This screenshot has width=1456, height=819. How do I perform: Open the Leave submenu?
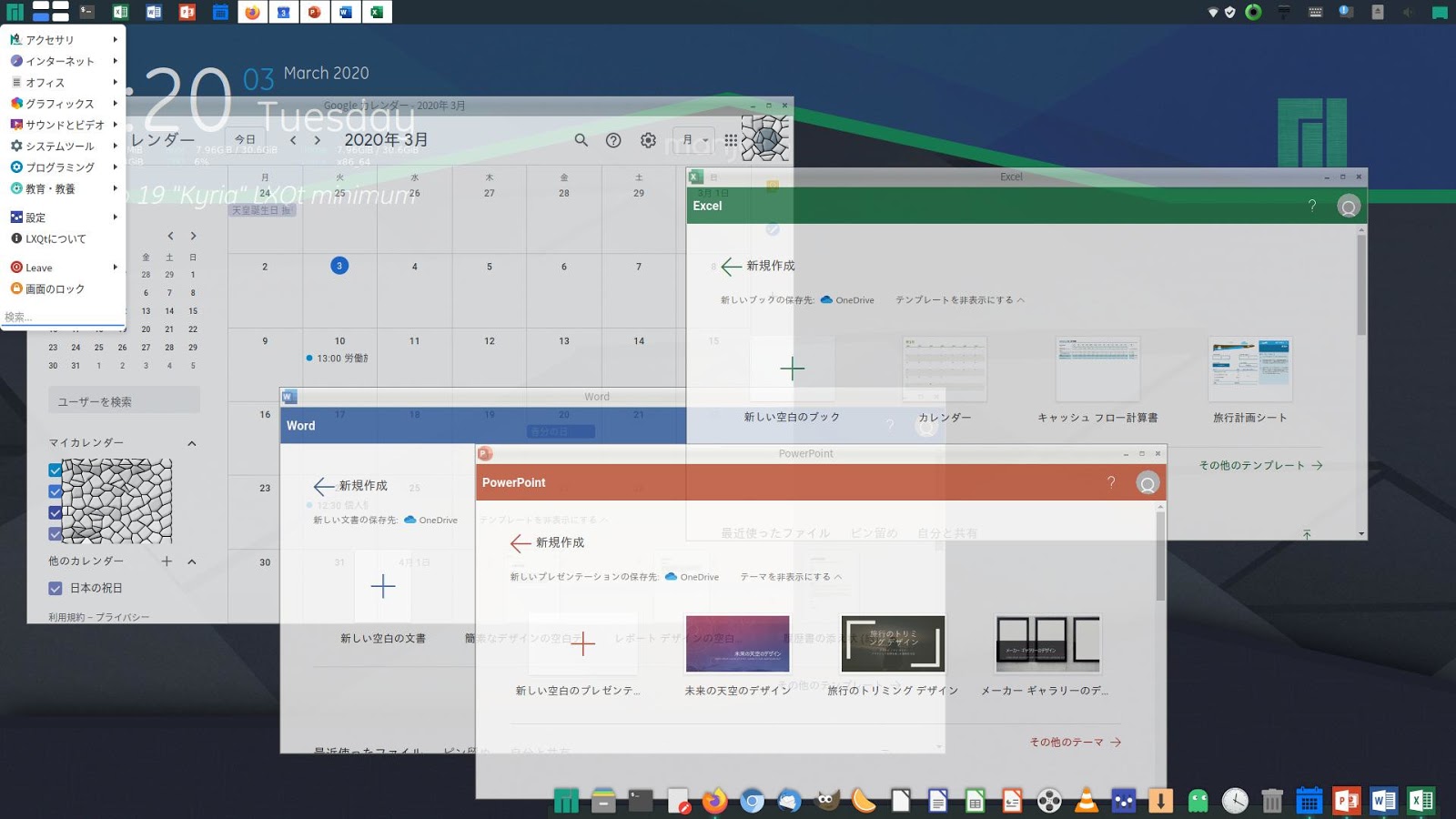pyautogui.click(x=64, y=268)
